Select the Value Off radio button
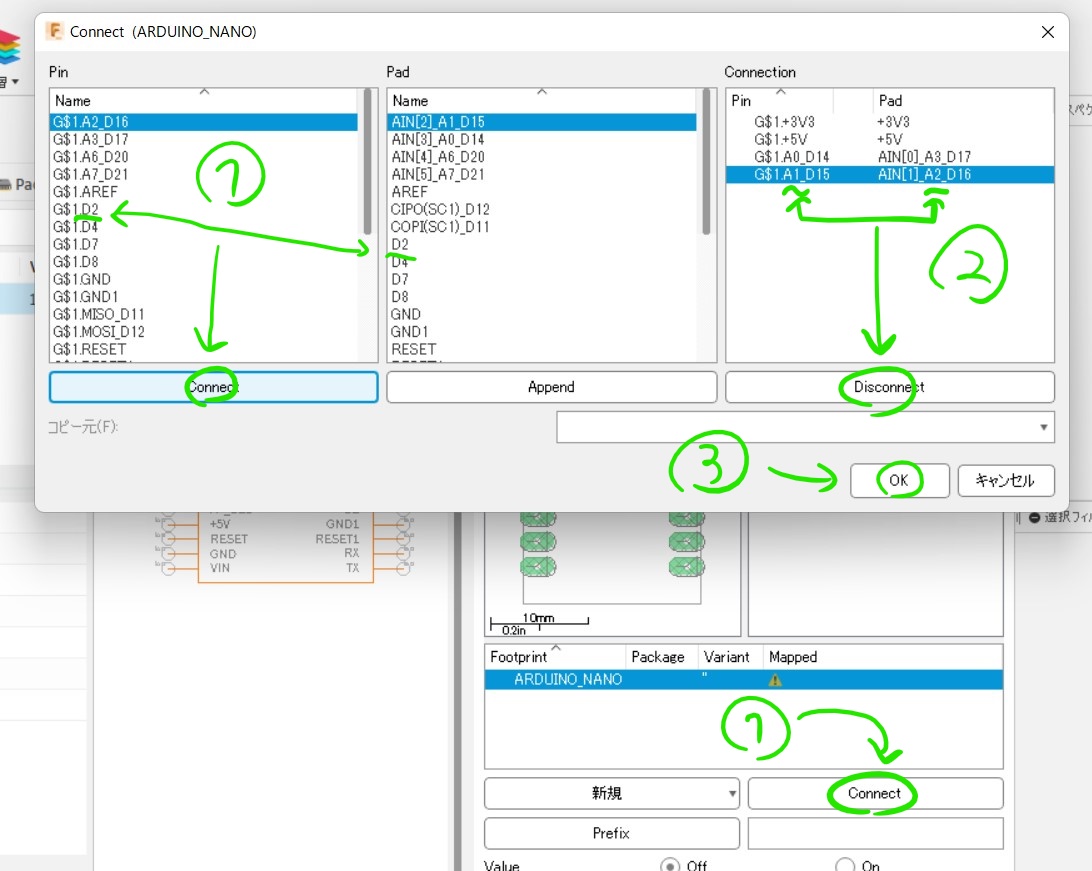 [669, 865]
